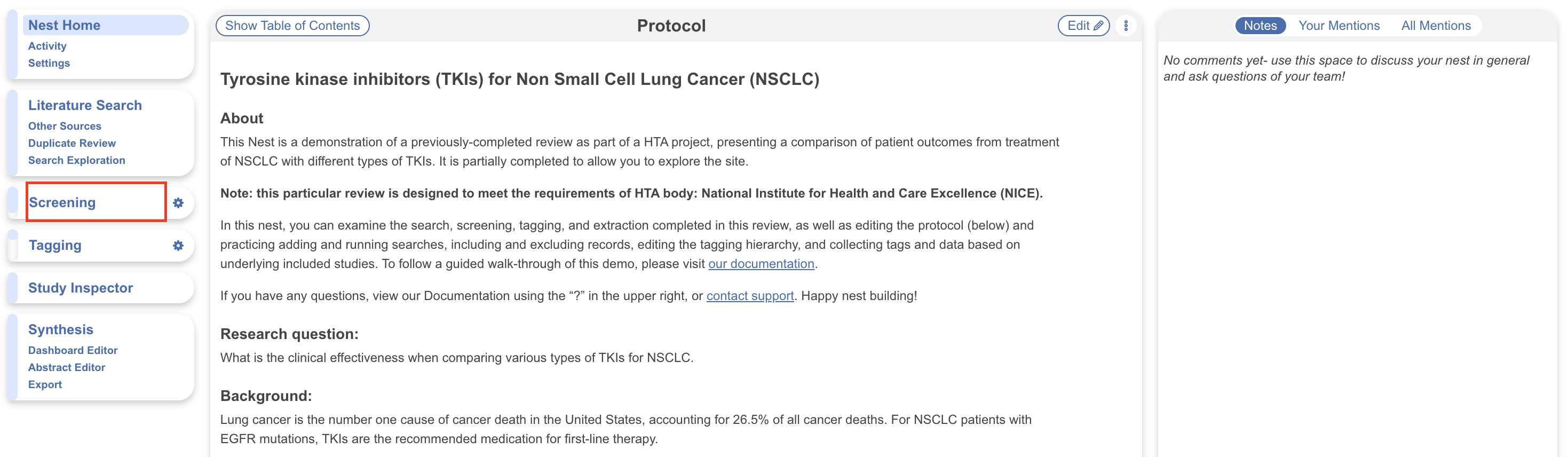
Task: Click the Edit pencil button
Action: [1083, 26]
